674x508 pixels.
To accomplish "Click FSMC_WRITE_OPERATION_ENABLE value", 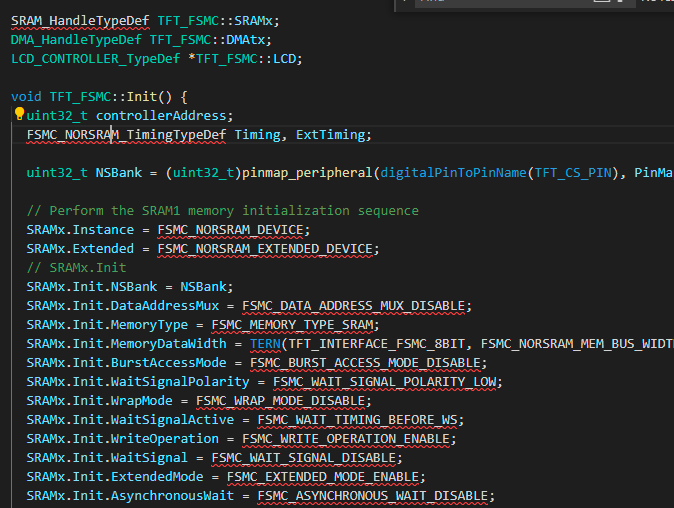I will (346, 439).
